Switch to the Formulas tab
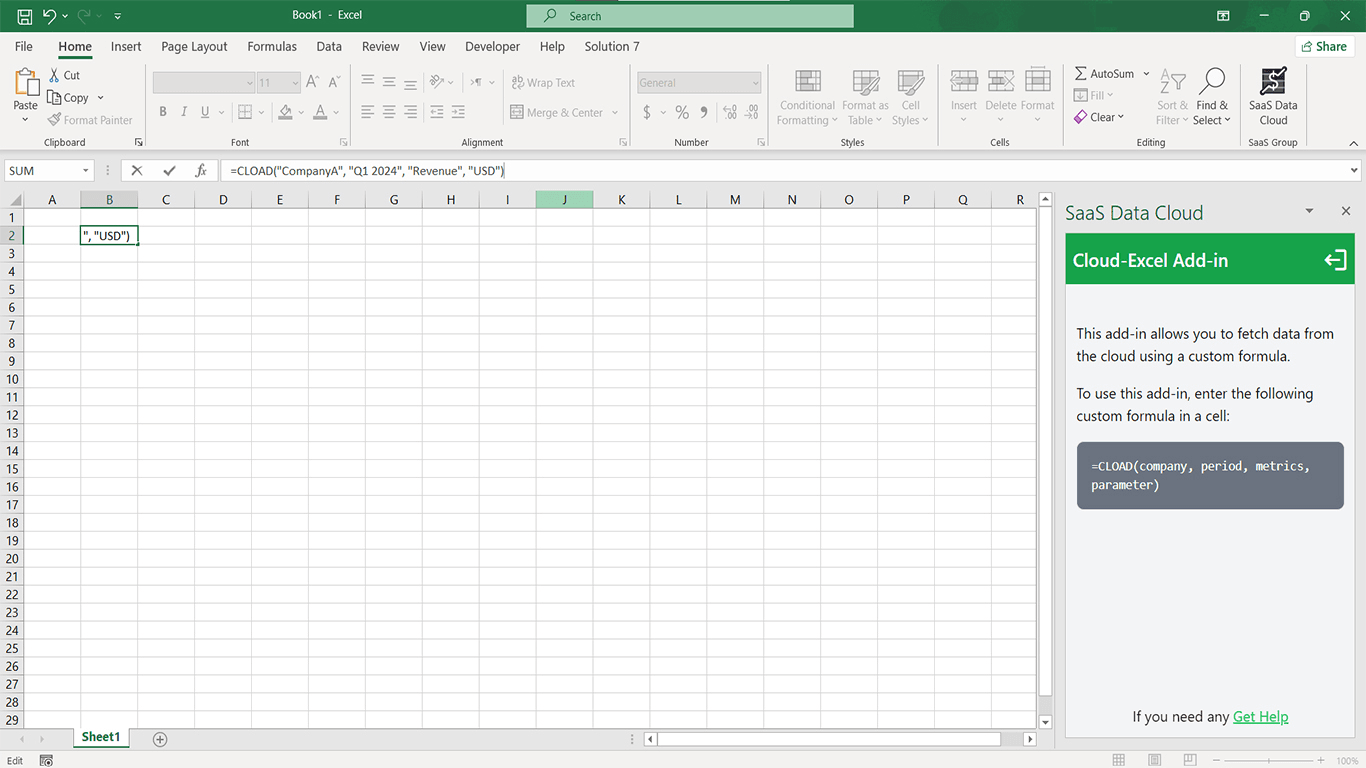The image size is (1366, 768). (x=272, y=46)
